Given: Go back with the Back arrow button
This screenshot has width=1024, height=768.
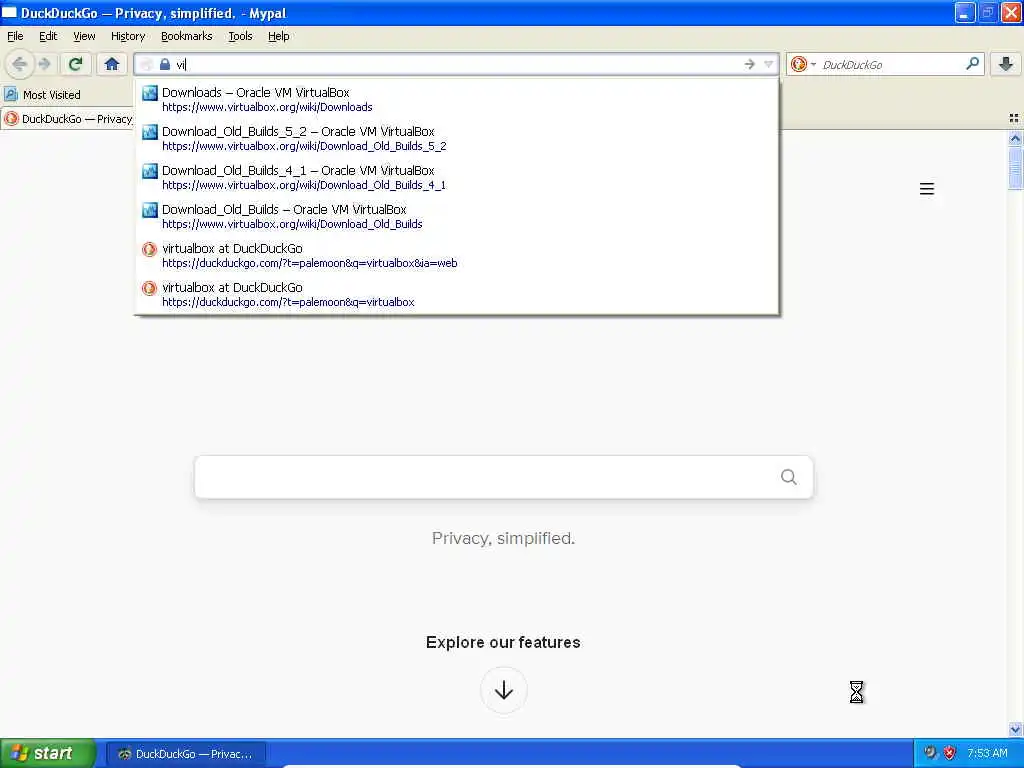Looking at the screenshot, I should pyautogui.click(x=20, y=64).
